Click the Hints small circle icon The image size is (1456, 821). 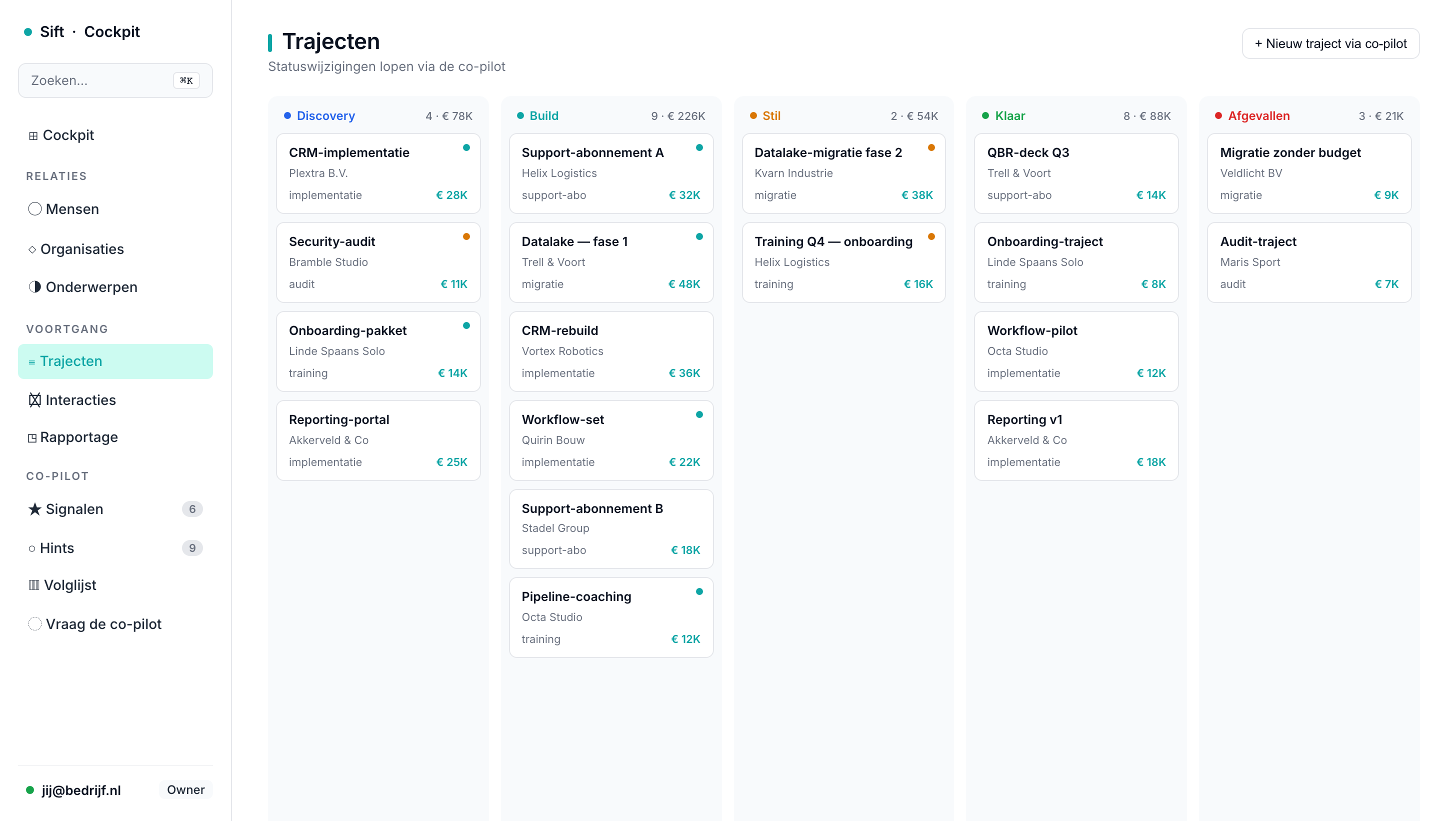pos(32,548)
